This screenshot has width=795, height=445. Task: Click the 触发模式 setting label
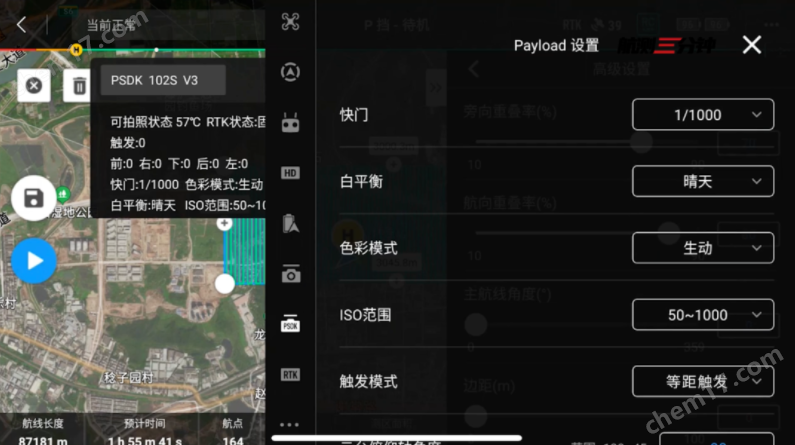click(x=369, y=381)
